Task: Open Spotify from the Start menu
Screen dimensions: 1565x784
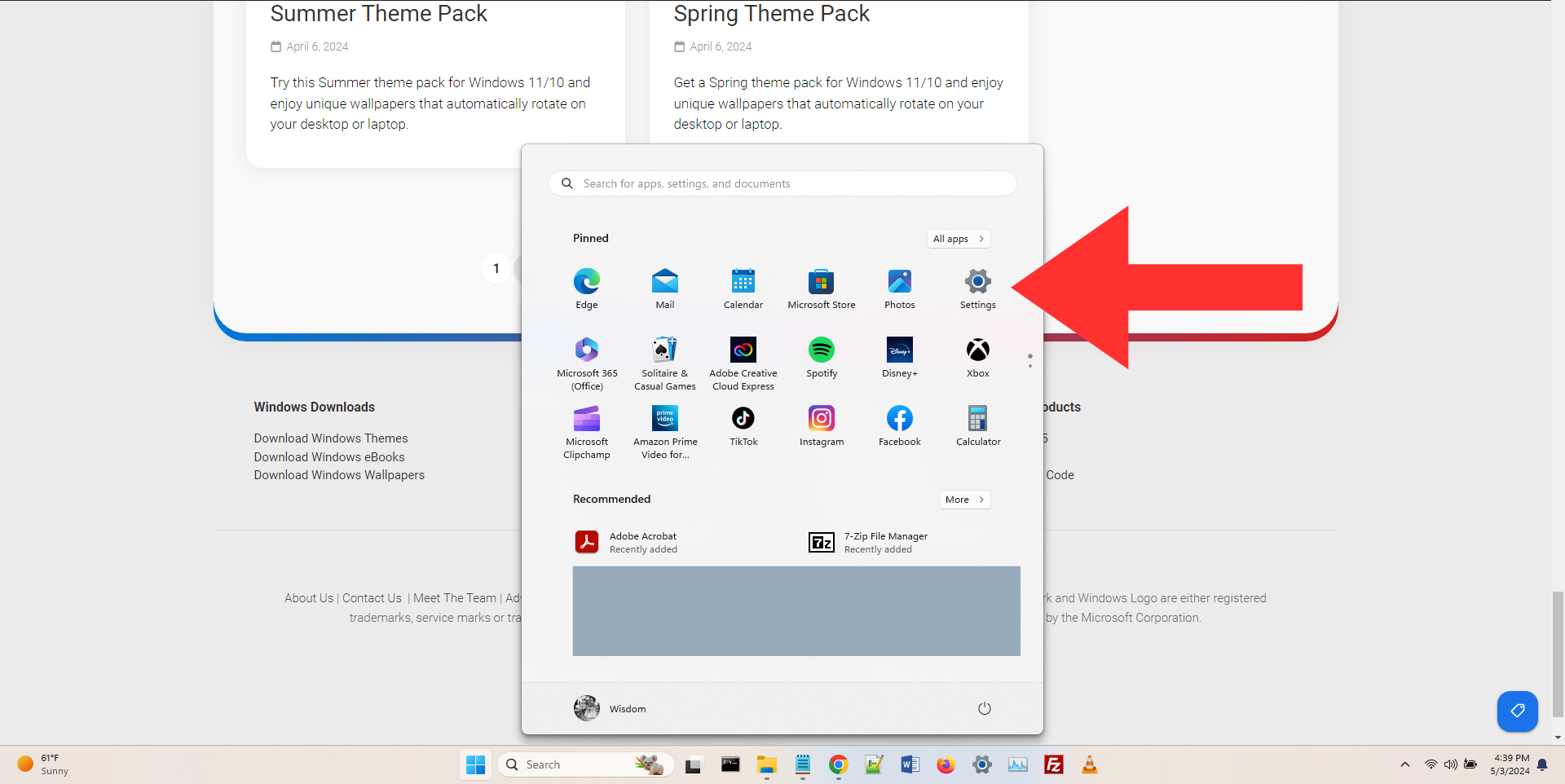Action: click(x=821, y=357)
